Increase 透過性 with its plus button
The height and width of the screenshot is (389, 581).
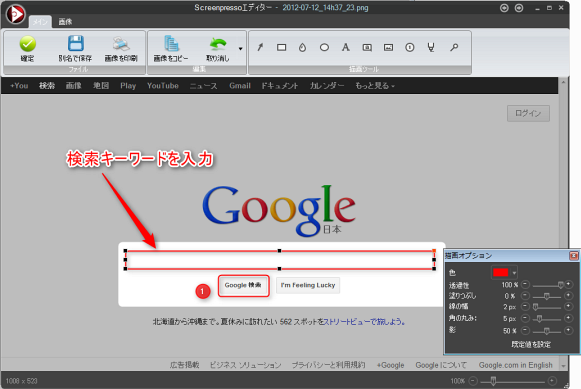[568, 285]
